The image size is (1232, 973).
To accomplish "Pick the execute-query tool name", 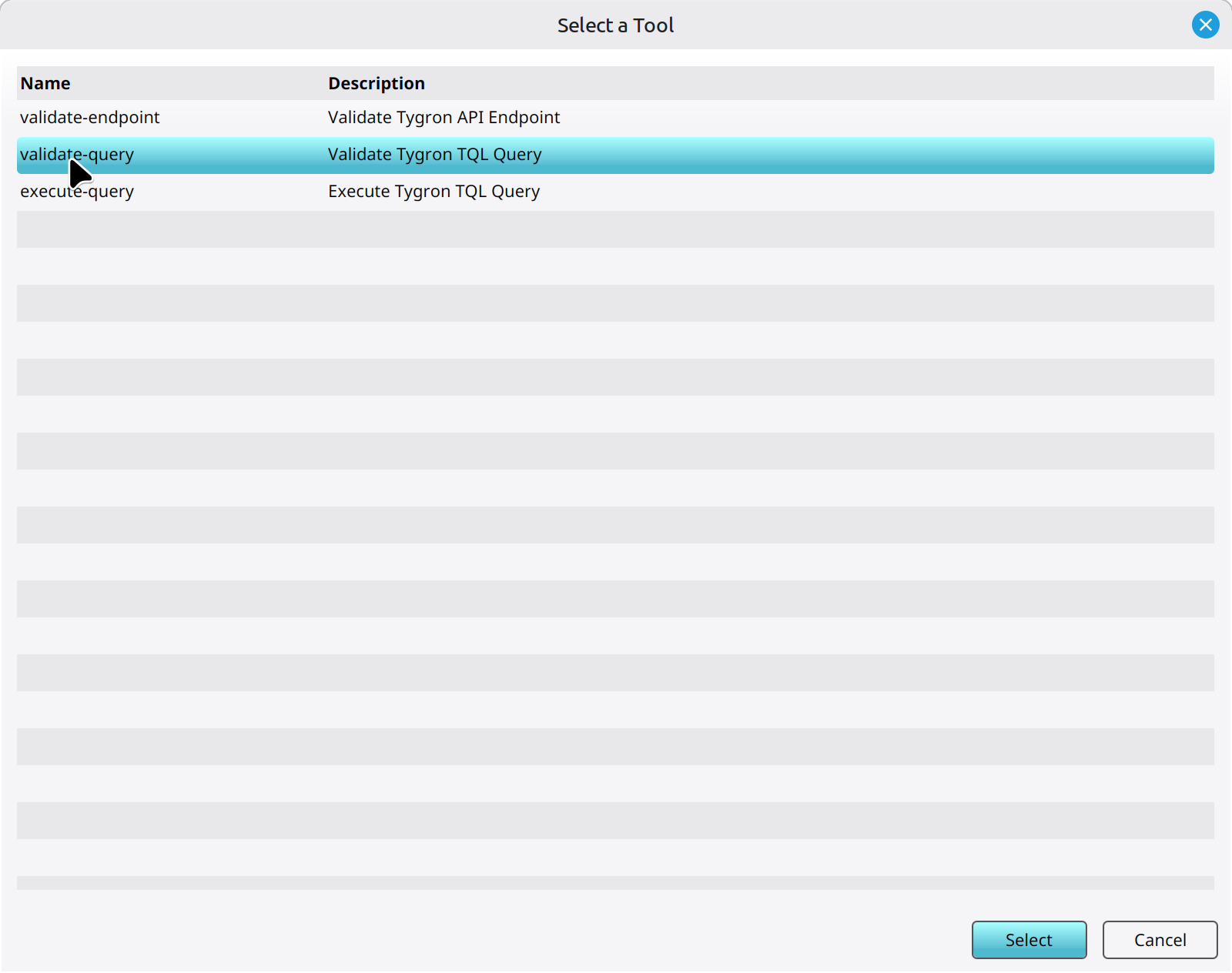I will tap(77, 192).
